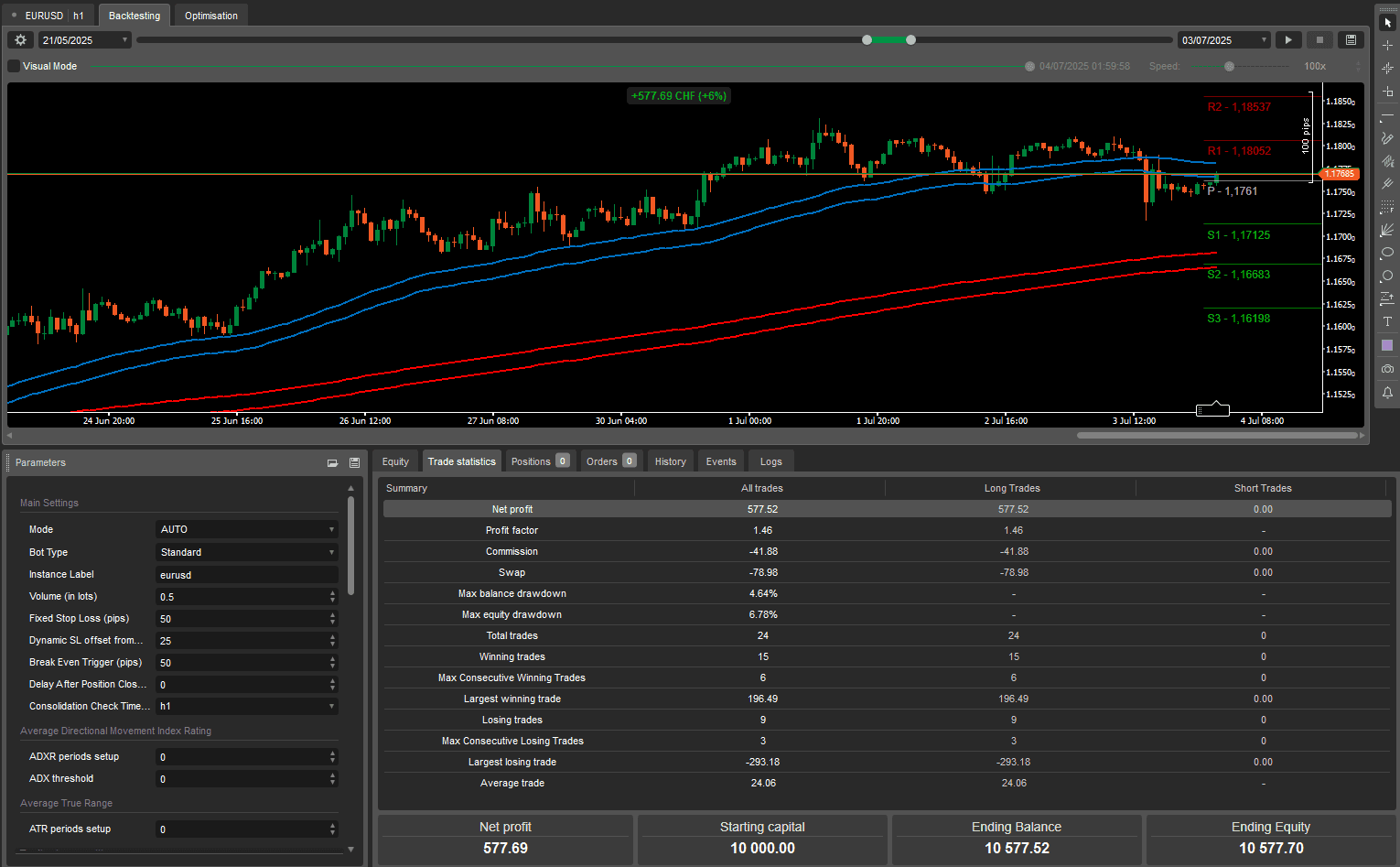Adjust the Speed slider handle
Viewport: 1400px width, 867px height.
tap(1229, 66)
